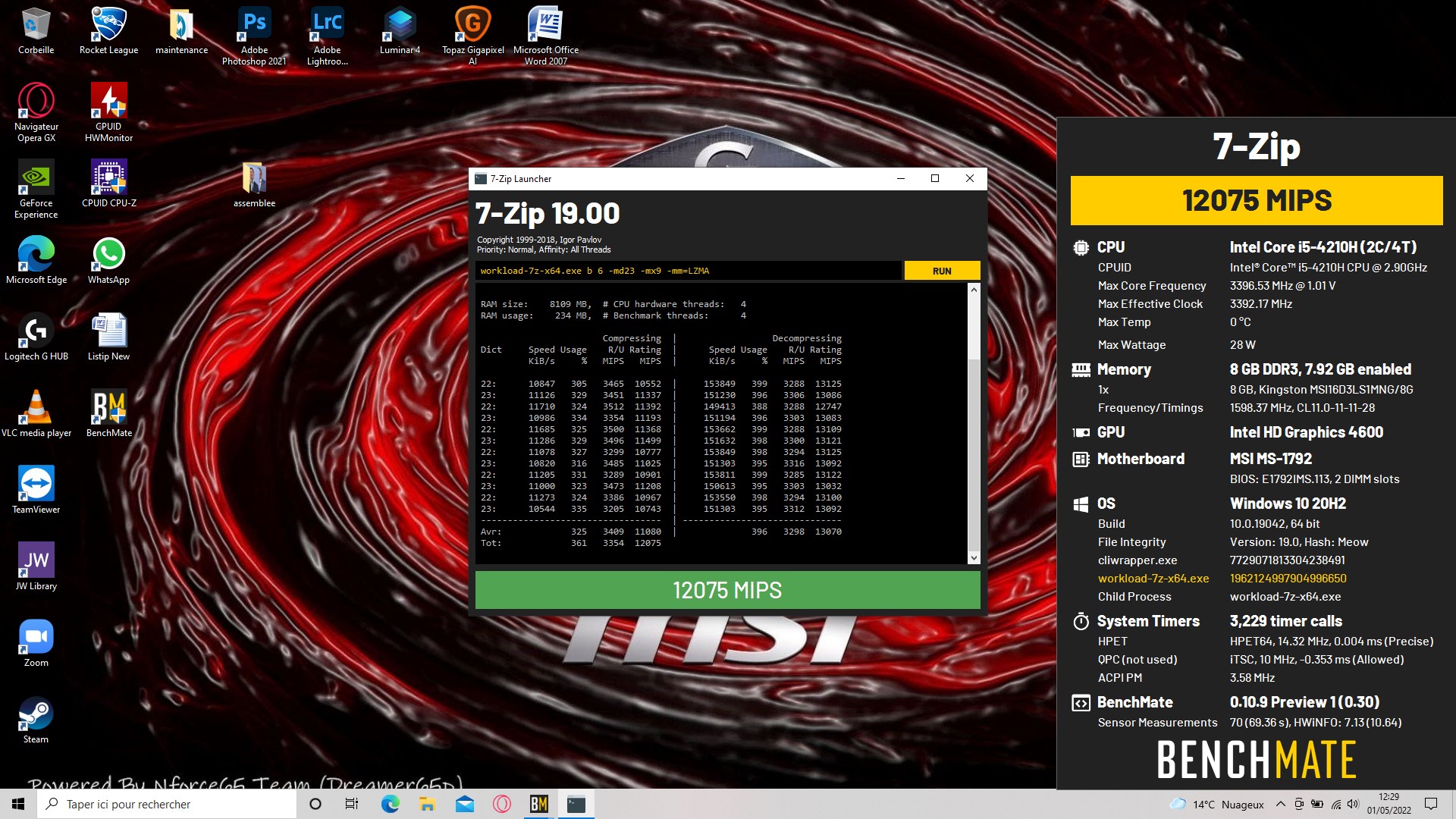Launch Navigateur Opera GX icon
The width and height of the screenshot is (1456, 819).
click(x=36, y=112)
